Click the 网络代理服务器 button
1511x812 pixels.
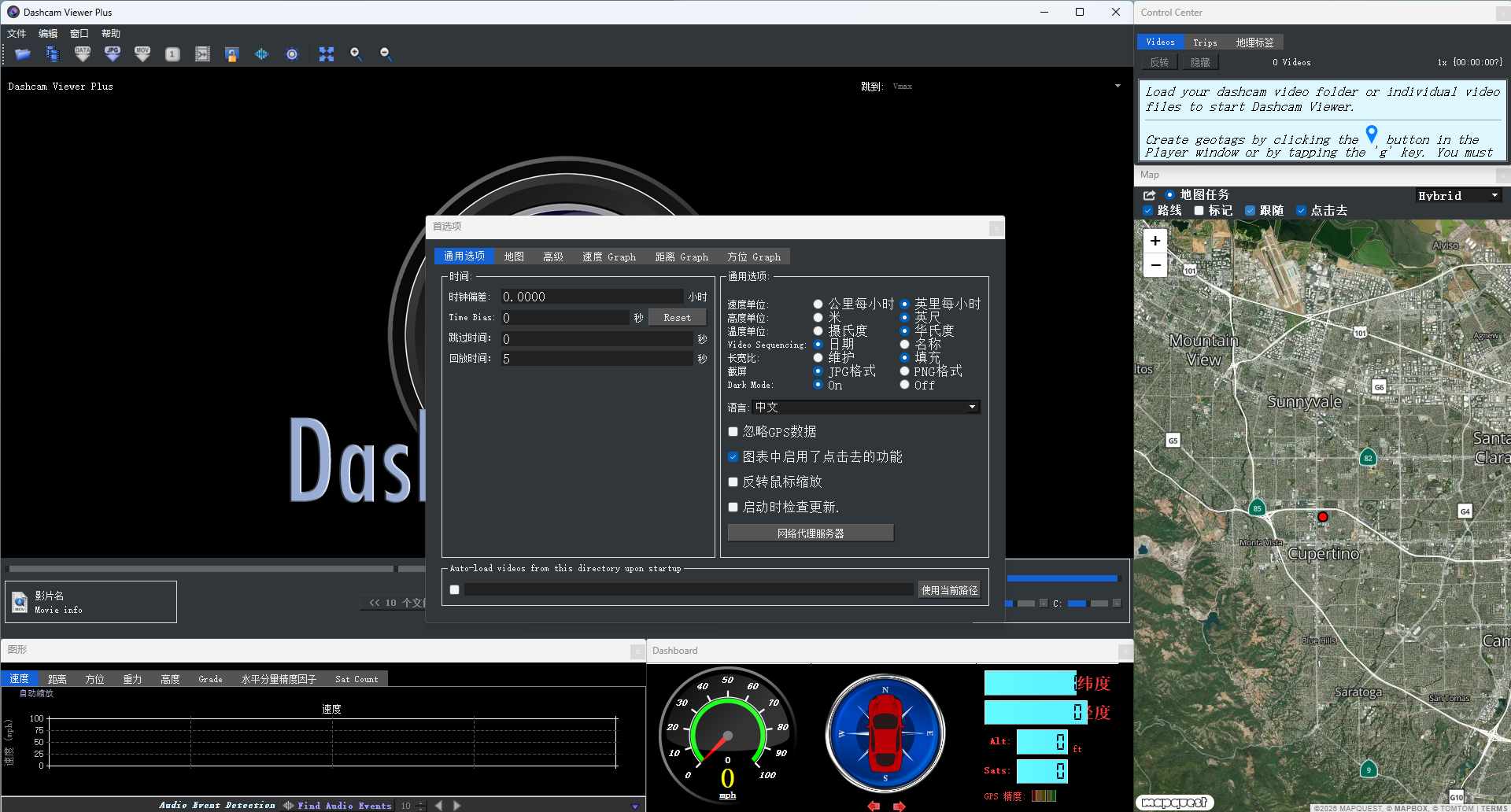click(811, 533)
